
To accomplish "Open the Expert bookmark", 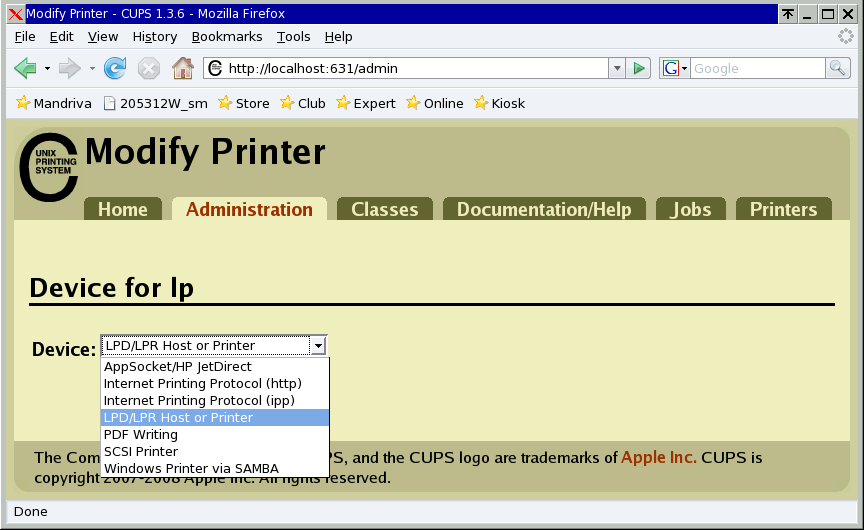I will pyautogui.click(x=366, y=103).
